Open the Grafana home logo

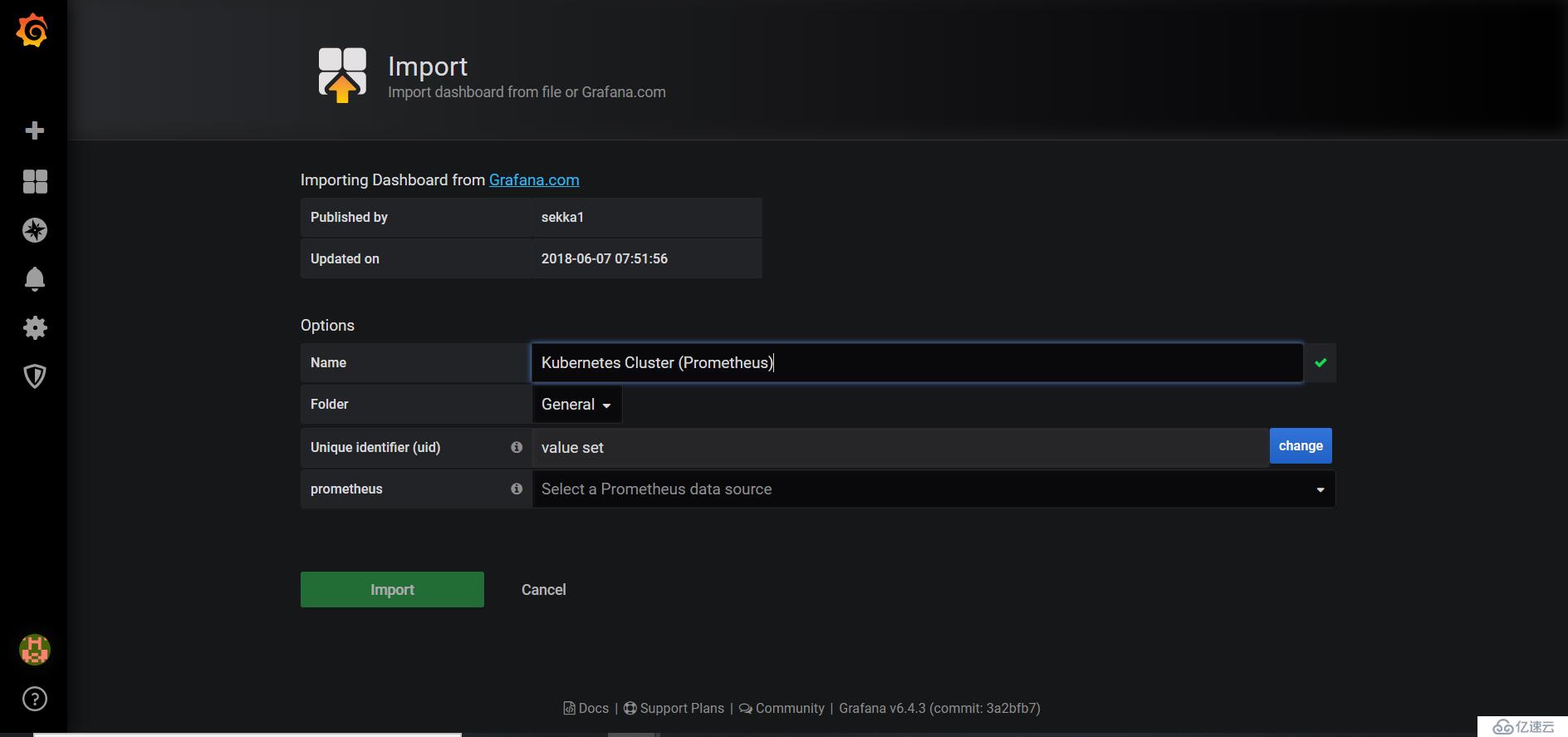(32, 31)
